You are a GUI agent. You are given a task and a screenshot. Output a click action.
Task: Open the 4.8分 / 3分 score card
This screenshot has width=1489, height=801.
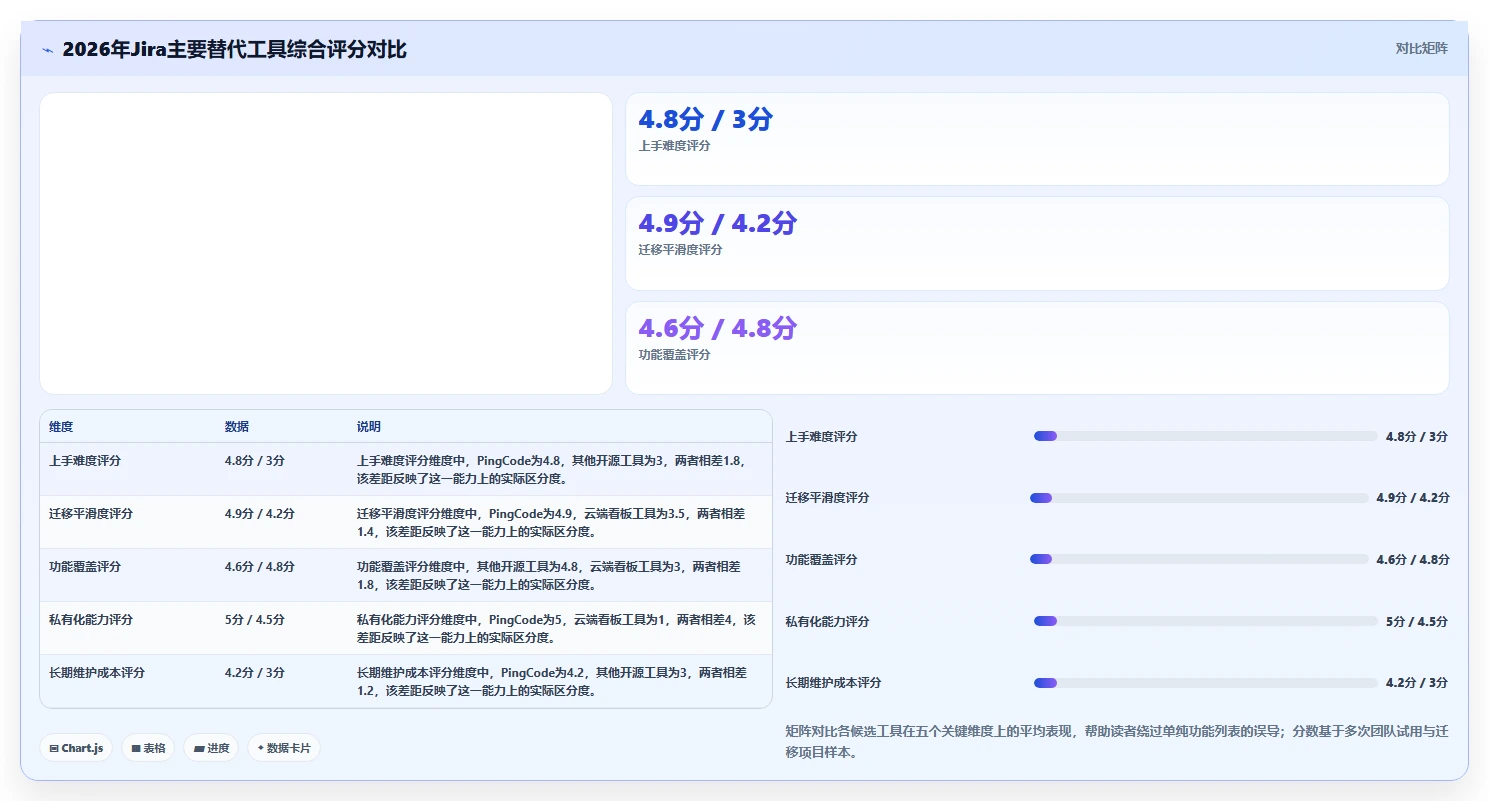[1037, 139]
